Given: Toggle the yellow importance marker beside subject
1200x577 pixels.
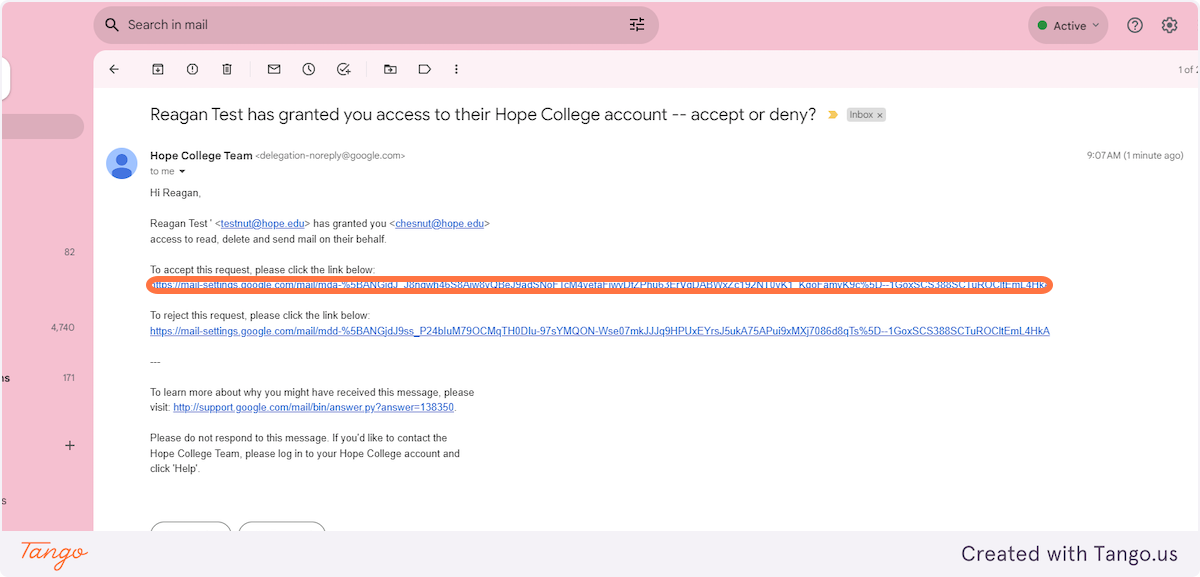Looking at the screenshot, I should pyautogui.click(x=832, y=115).
